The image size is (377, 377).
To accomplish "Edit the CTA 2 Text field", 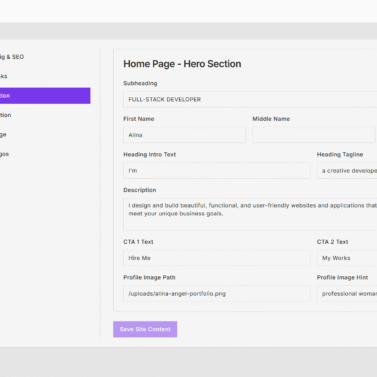I will click(x=347, y=258).
